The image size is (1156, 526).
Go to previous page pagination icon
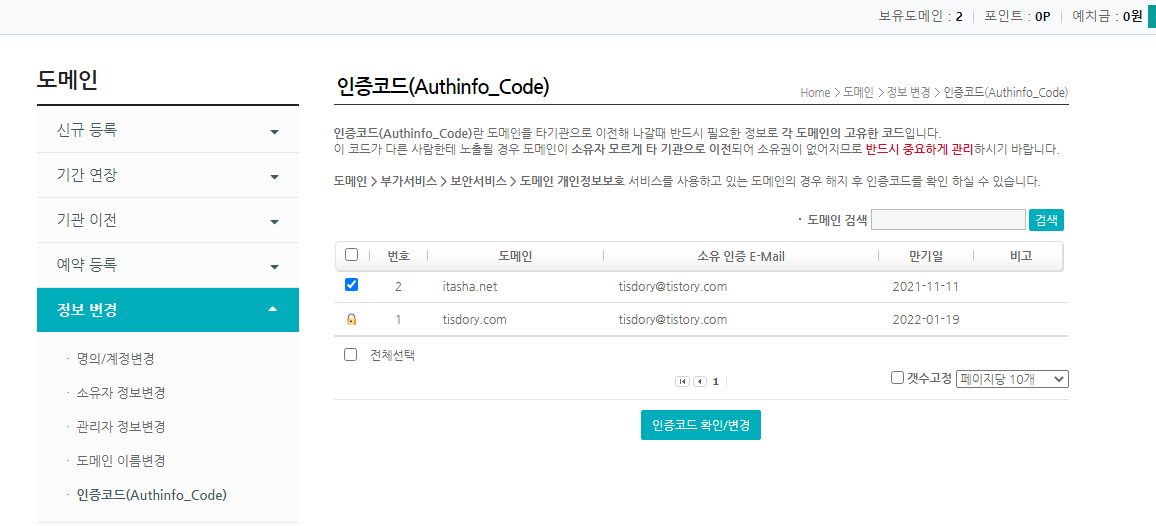700,381
